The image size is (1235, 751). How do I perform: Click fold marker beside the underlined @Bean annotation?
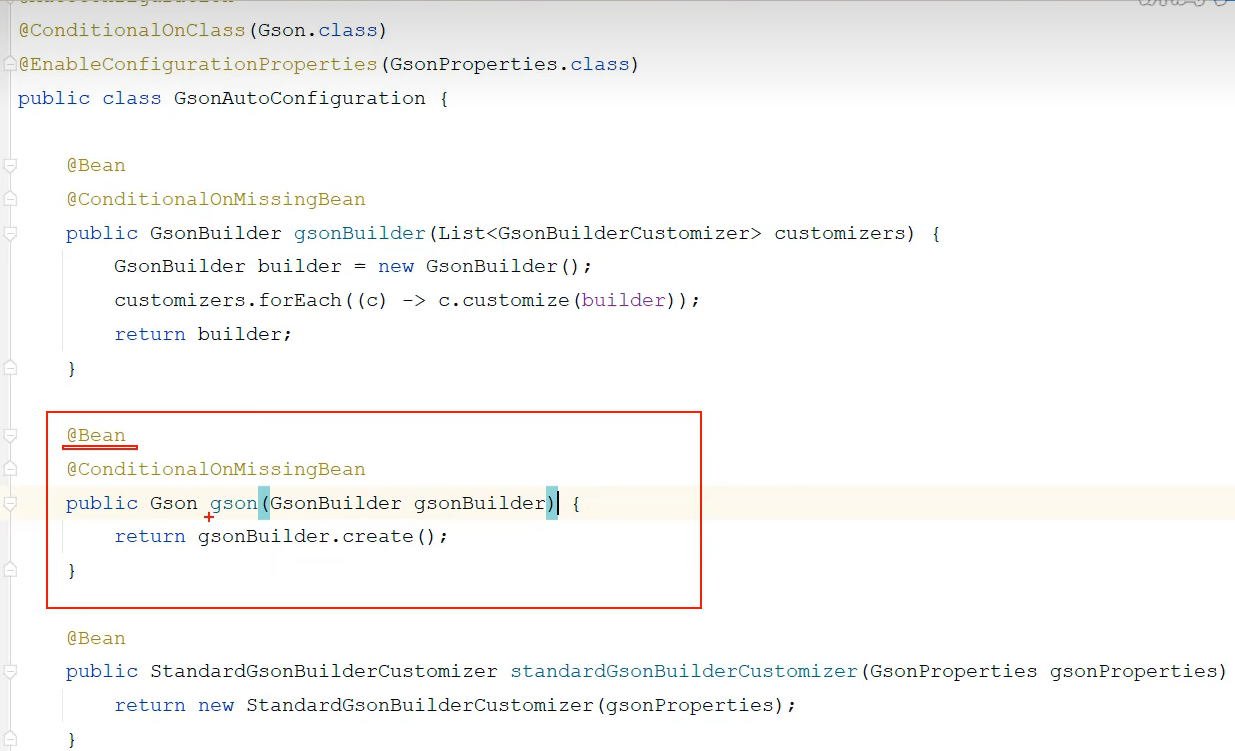pyautogui.click(x=10, y=436)
